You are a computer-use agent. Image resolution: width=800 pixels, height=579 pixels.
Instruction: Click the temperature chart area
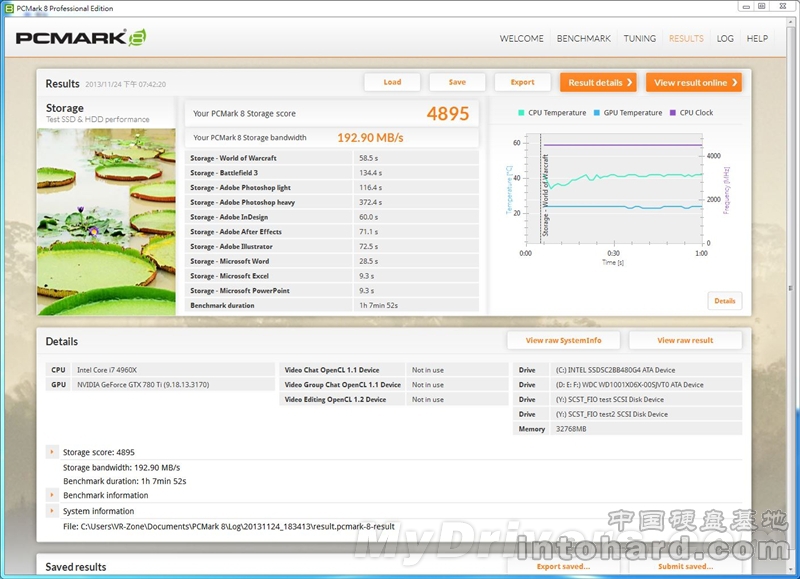[x=614, y=189]
